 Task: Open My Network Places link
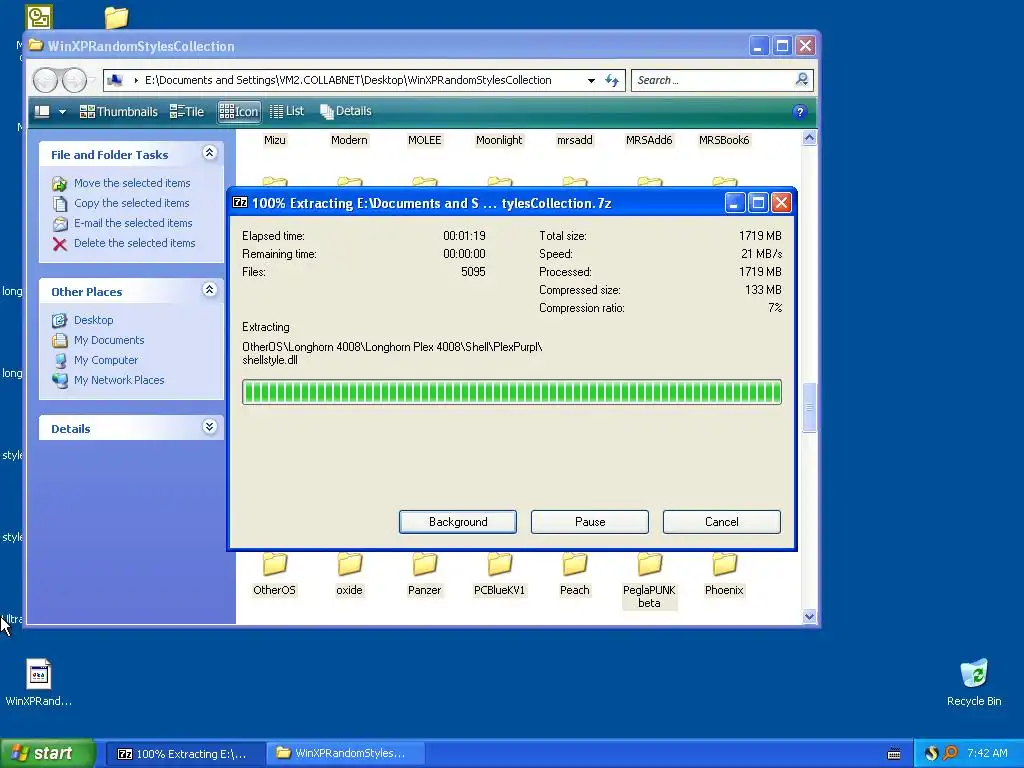(119, 380)
